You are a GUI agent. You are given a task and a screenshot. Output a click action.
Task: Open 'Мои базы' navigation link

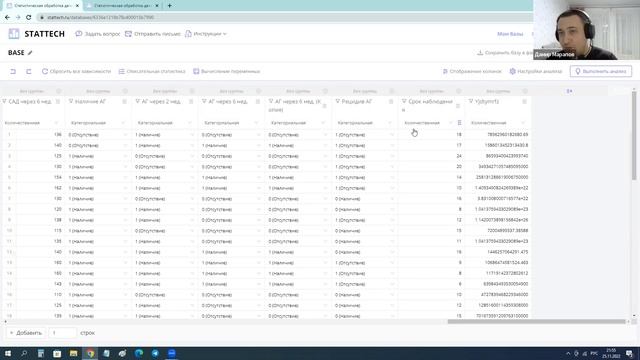pyautogui.click(x=510, y=34)
